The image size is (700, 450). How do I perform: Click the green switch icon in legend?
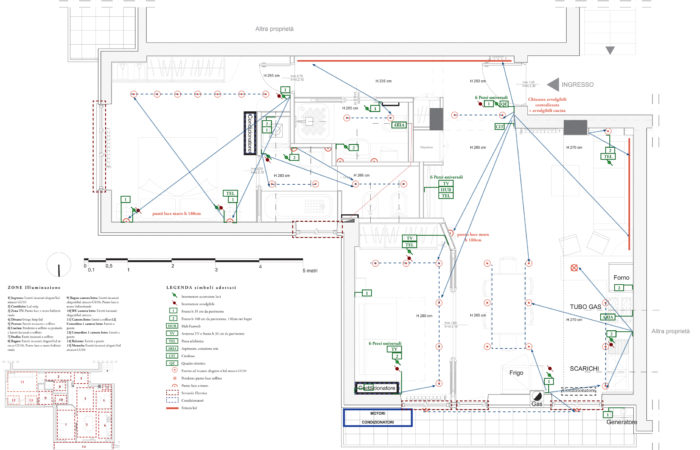pyautogui.click(x=174, y=296)
